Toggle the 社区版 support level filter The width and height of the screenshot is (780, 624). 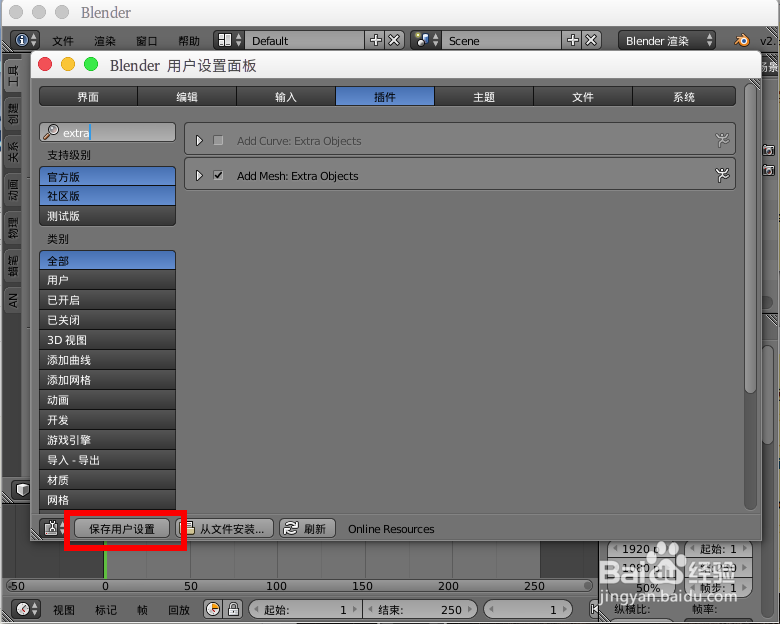pyautogui.click(x=107, y=196)
